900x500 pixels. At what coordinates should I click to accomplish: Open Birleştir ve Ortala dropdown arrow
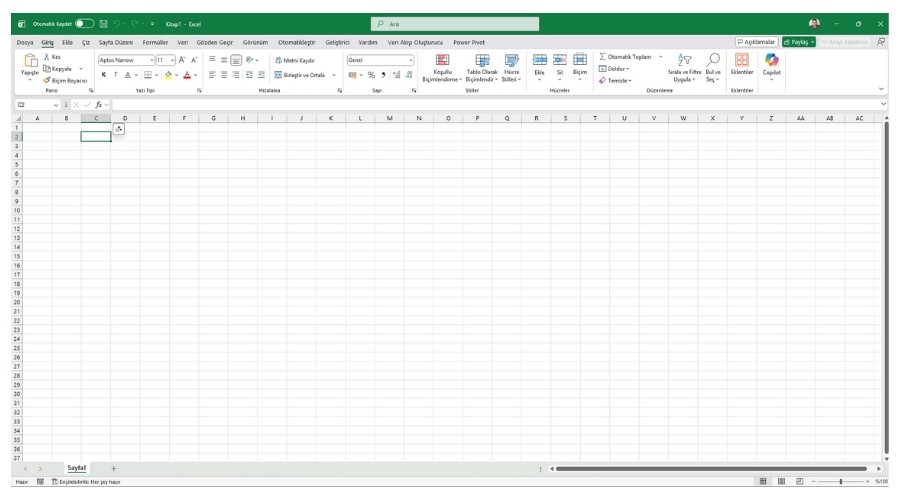tap(333, 75)
